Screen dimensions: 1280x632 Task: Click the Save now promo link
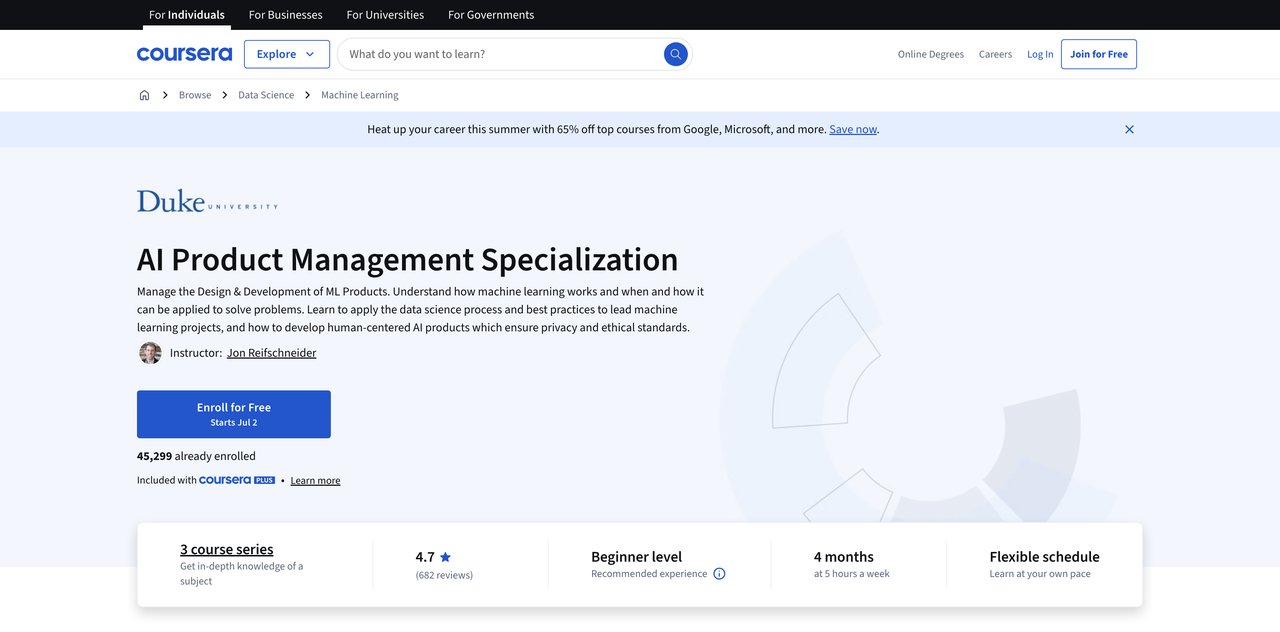(853, 129)
